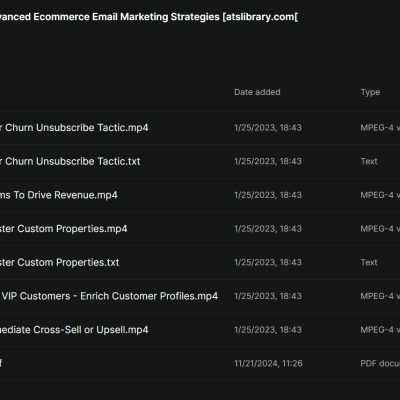The image size is (400, 400).
Task: Click the date cell of Unsubscribe Tactic.mp4 row
Action: point(268,128)
